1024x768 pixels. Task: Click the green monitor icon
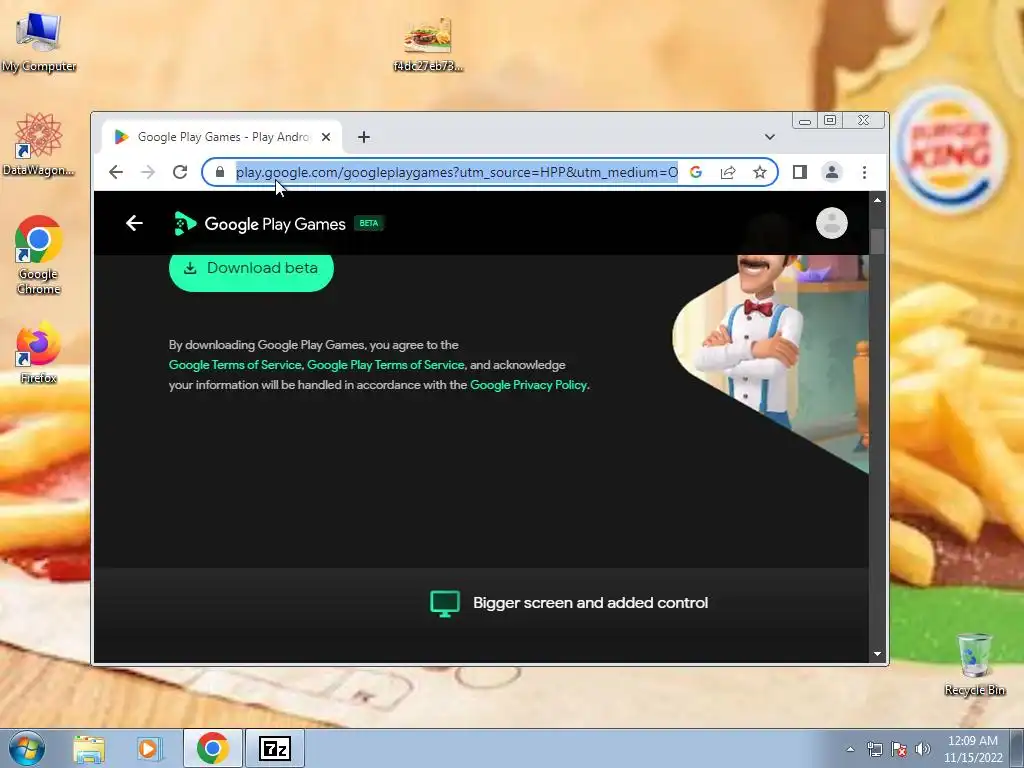pyautogui.click(x=445, y=603)
